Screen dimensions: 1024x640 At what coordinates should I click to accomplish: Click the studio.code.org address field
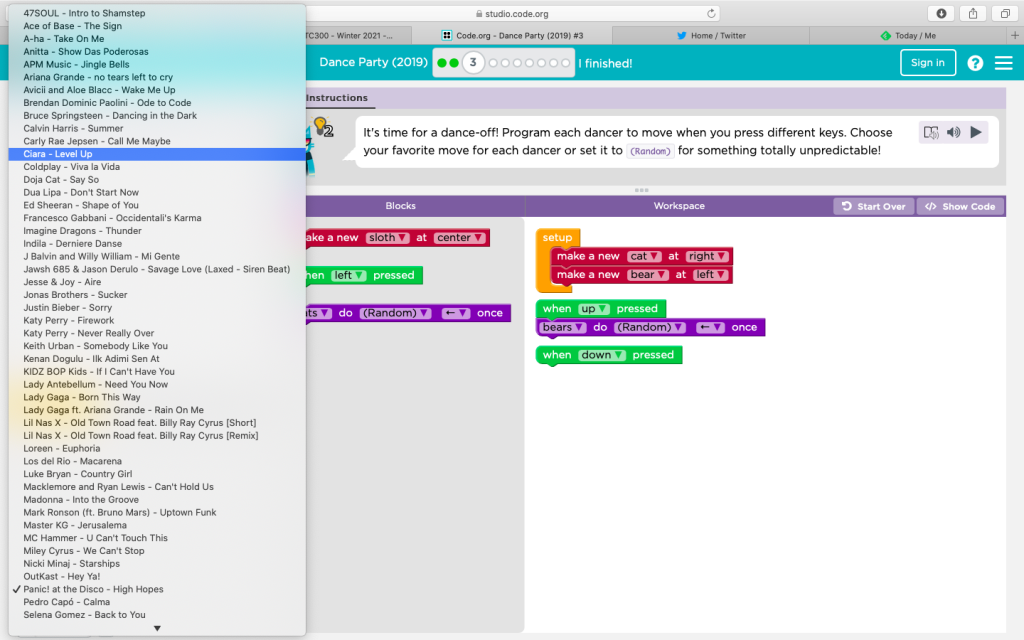coord(513,13)
